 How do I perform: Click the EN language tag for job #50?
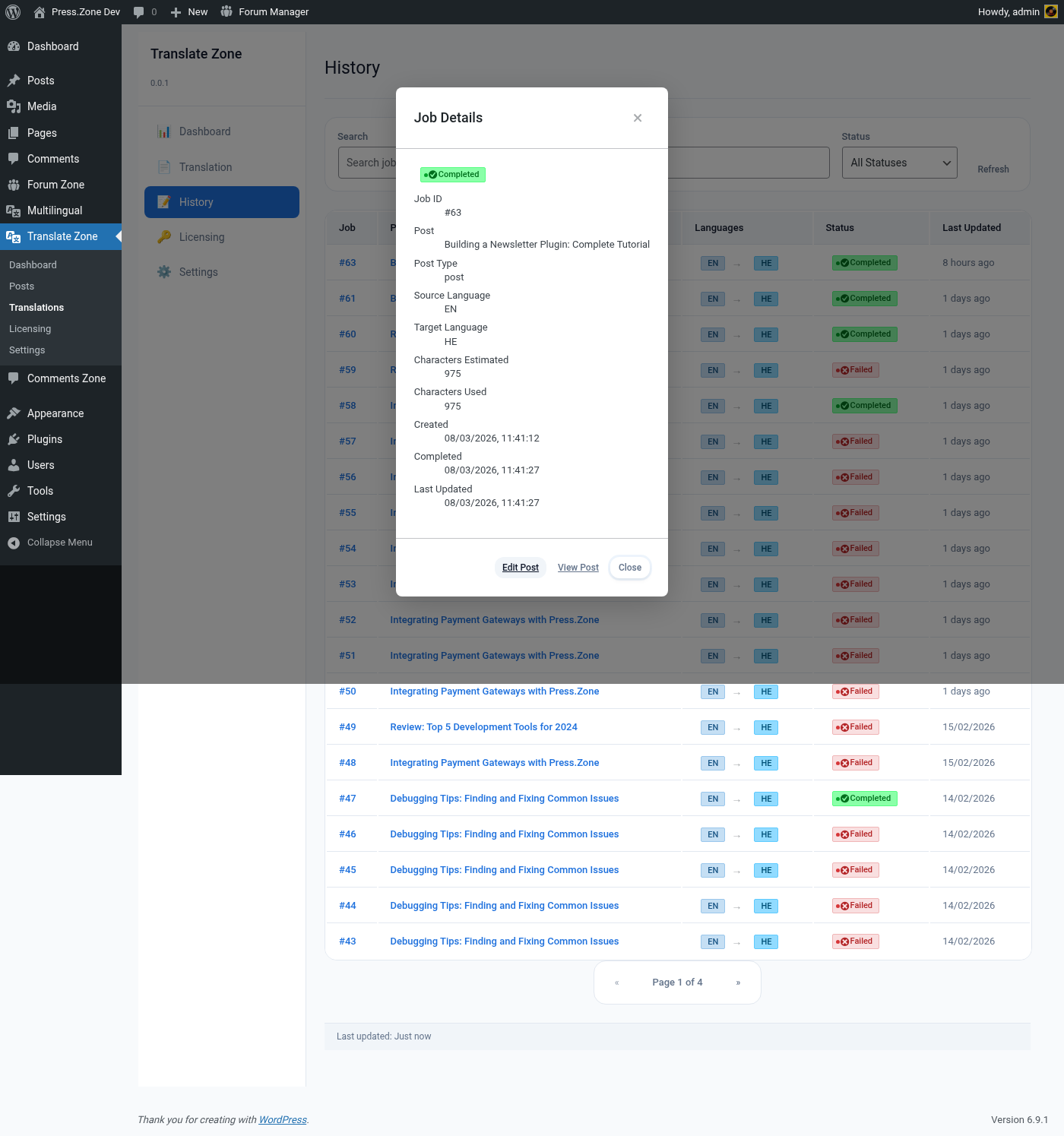pos(713,691)
